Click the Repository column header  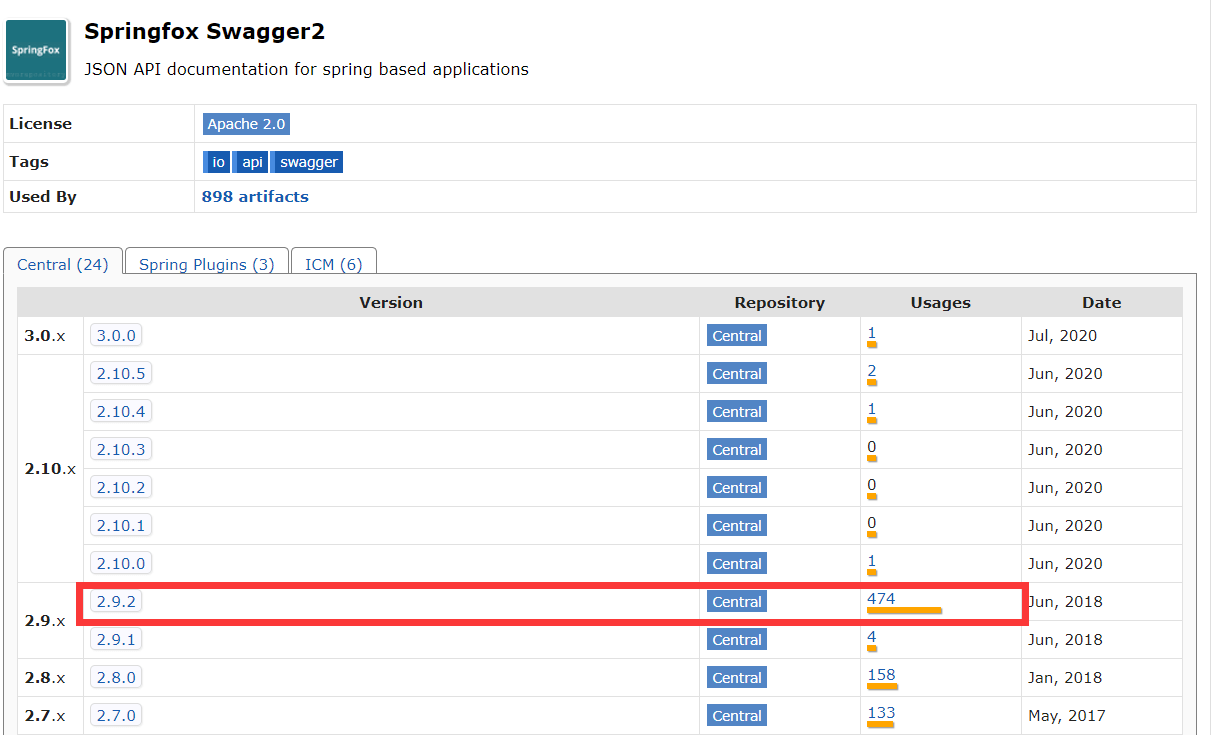(780, 303)
